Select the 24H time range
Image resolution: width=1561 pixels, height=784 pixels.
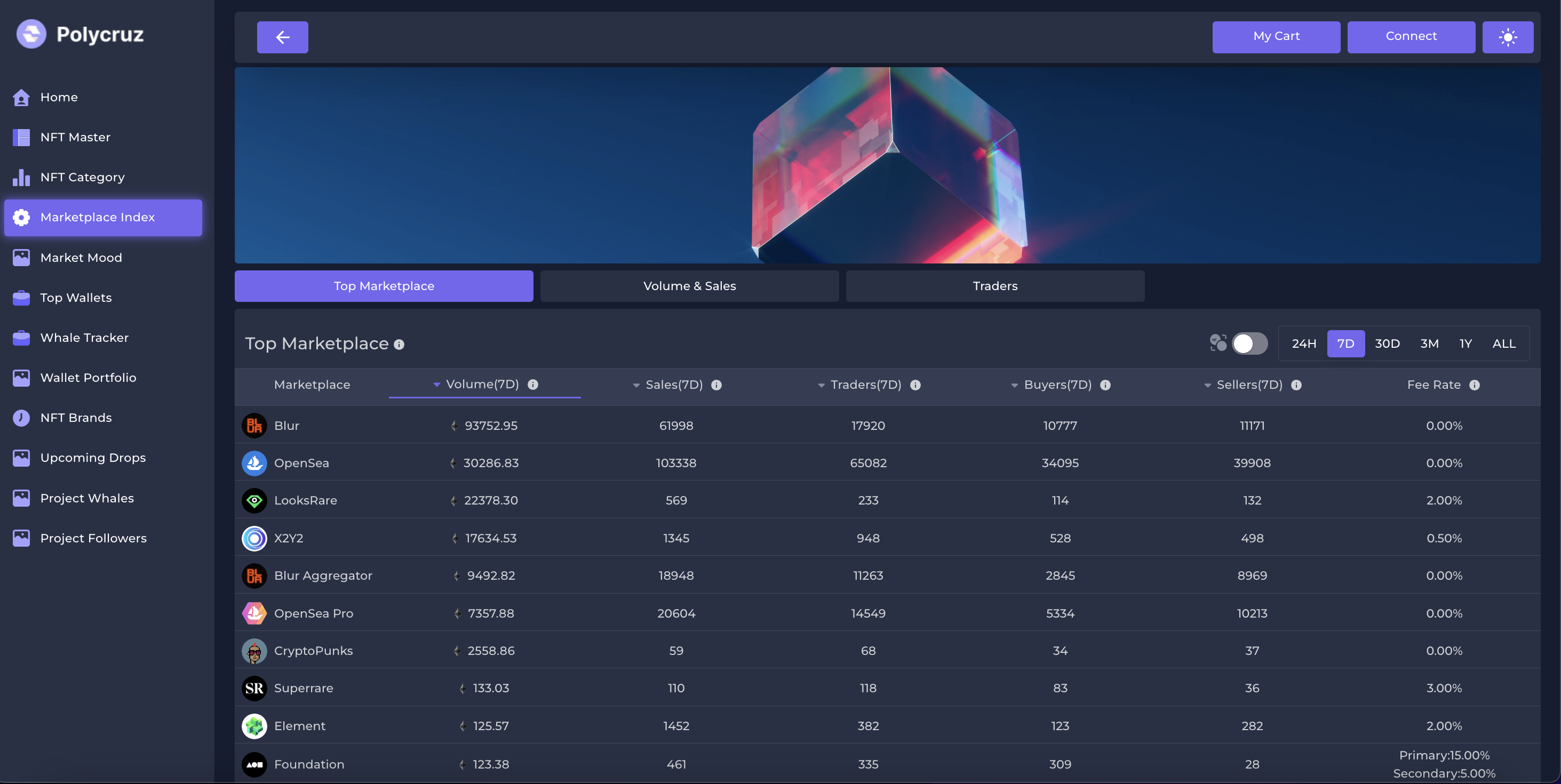click(1303, 343)
